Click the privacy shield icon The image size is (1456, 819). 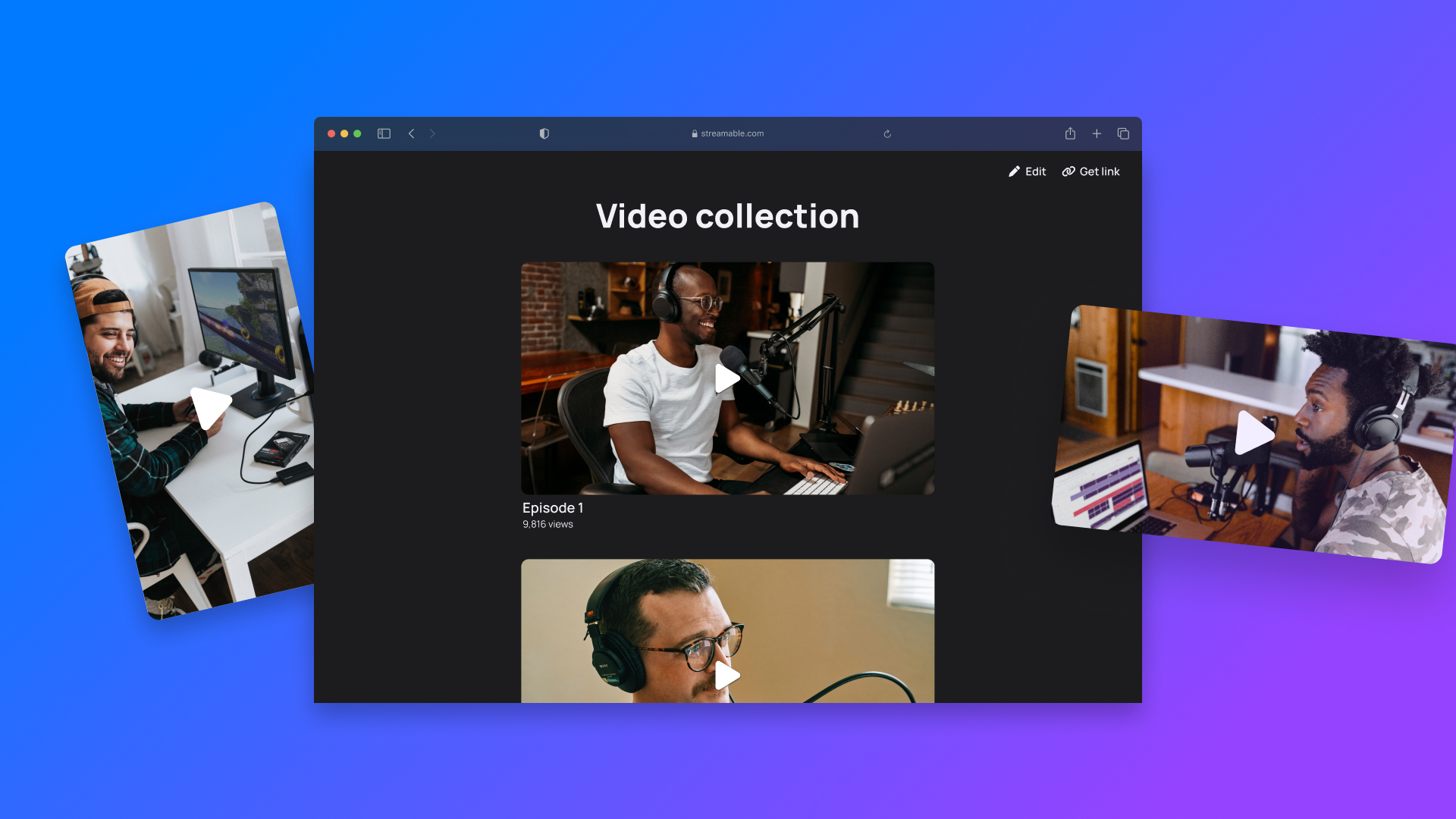click(544, 133)
